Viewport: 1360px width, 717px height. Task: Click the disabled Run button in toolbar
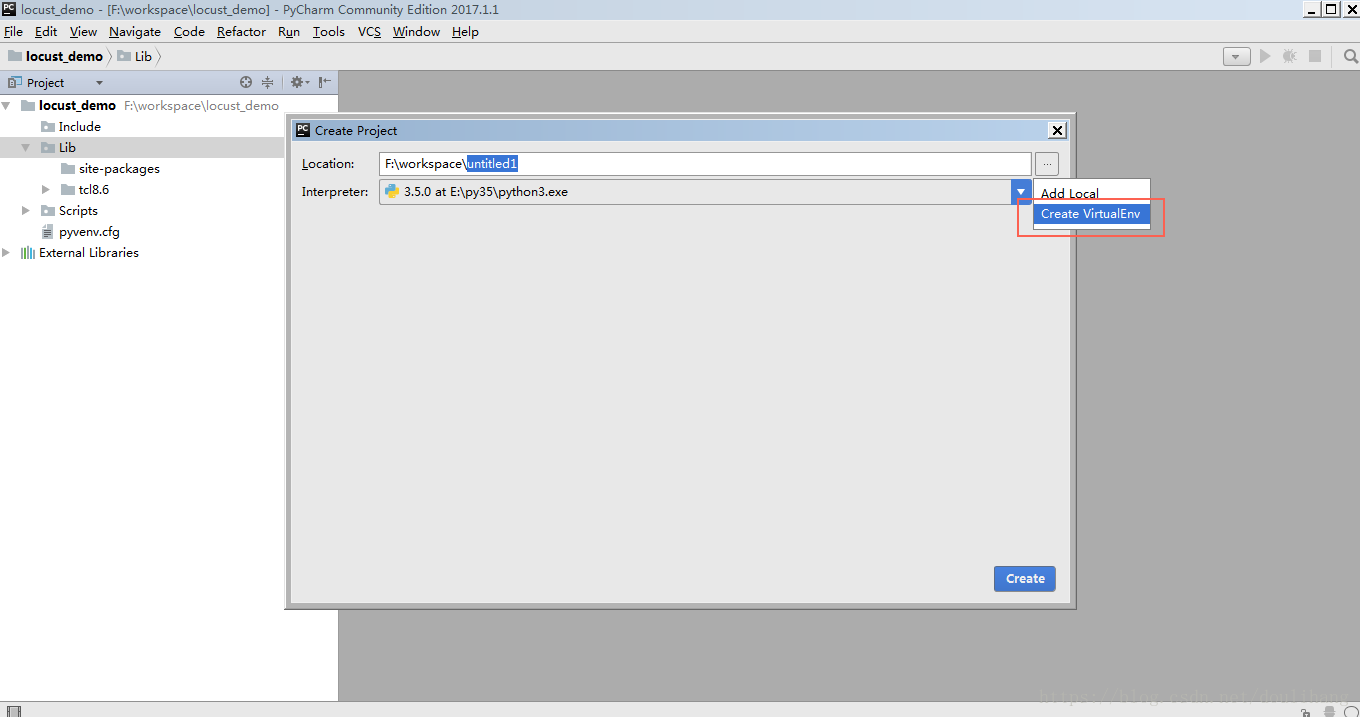click(x=1265, y=57)
